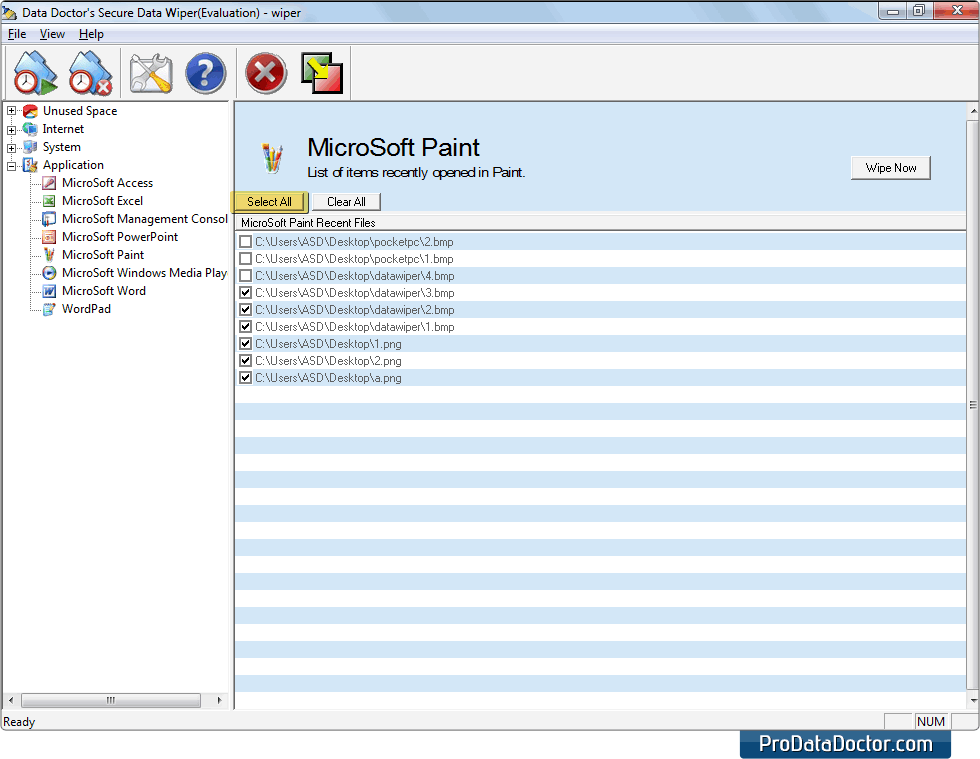This screenshot has width=980, height=759.
Task: Expand the Internet tree node
Action: point(11,130)
